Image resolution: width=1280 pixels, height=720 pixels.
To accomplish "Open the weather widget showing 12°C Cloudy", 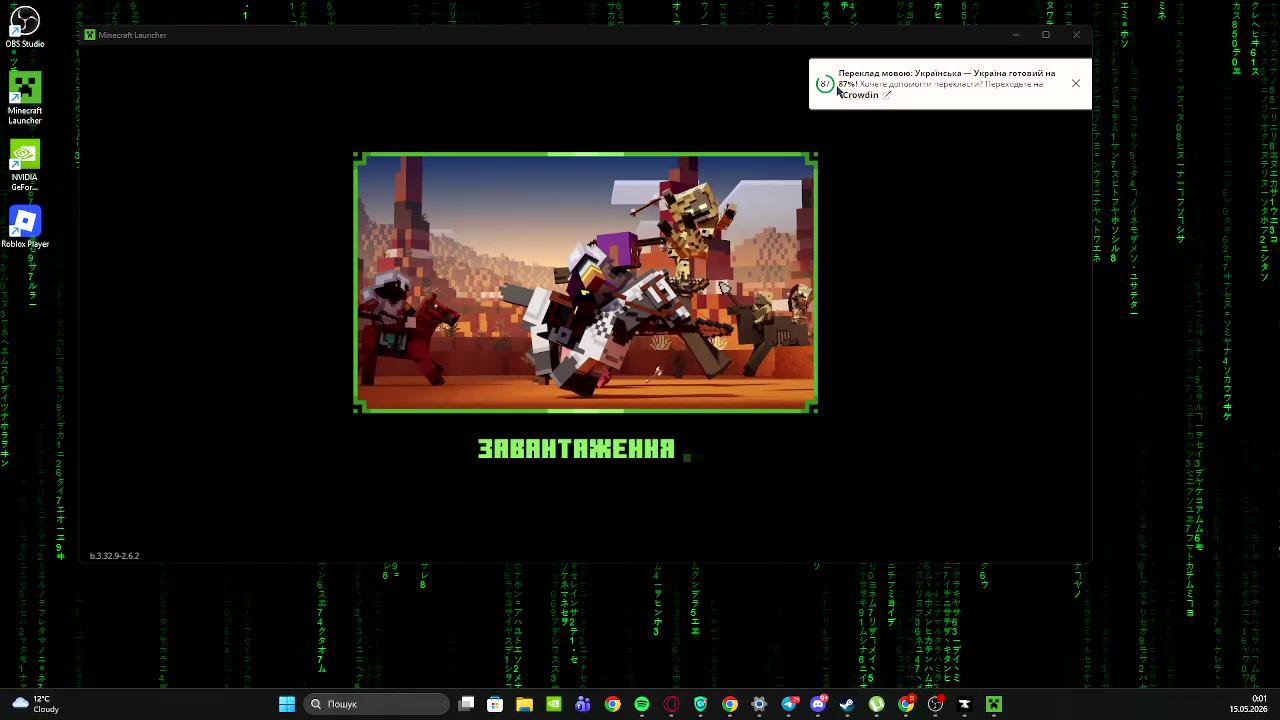I will point(35,704).
